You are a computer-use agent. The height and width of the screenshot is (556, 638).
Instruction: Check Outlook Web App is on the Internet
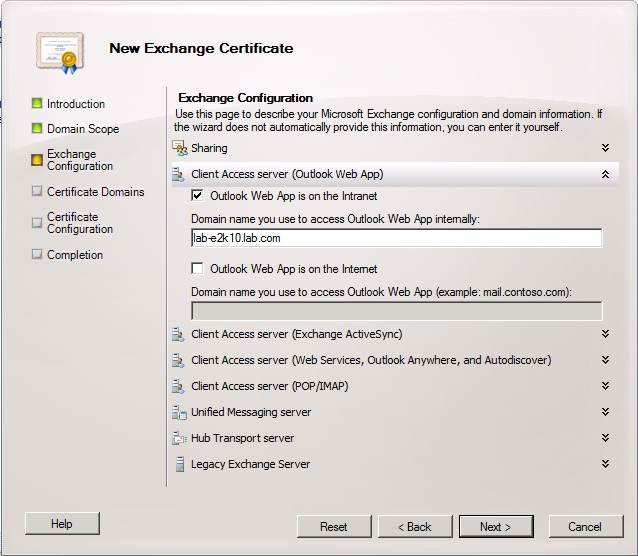[x=197, y=269]
